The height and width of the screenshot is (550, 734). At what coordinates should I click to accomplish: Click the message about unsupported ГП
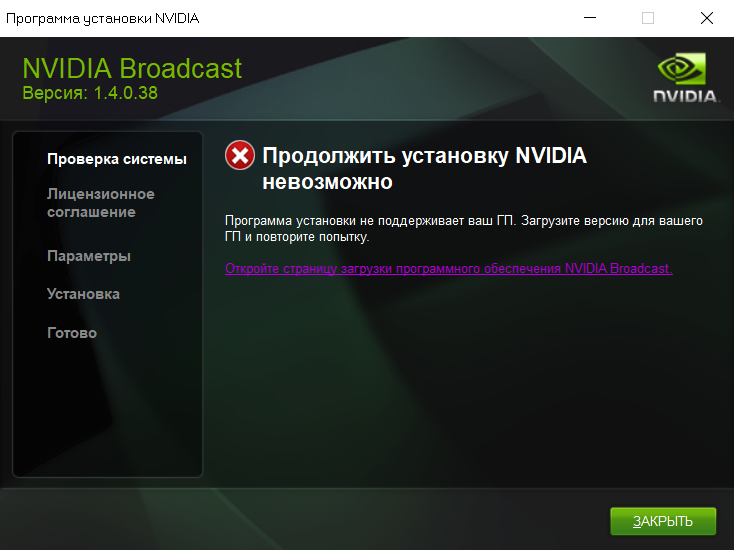[463, 228]
